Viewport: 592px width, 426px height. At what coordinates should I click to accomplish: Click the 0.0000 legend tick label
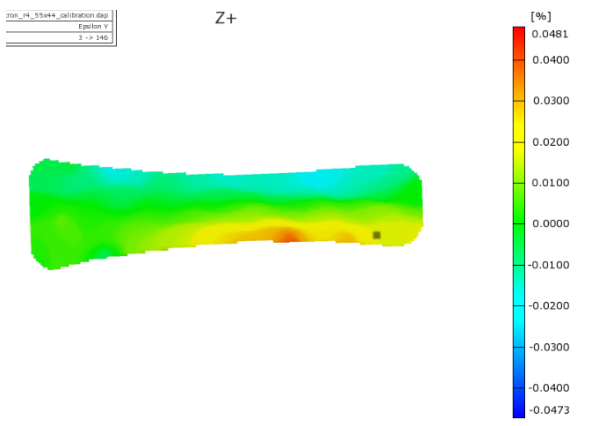pos(550,223)
